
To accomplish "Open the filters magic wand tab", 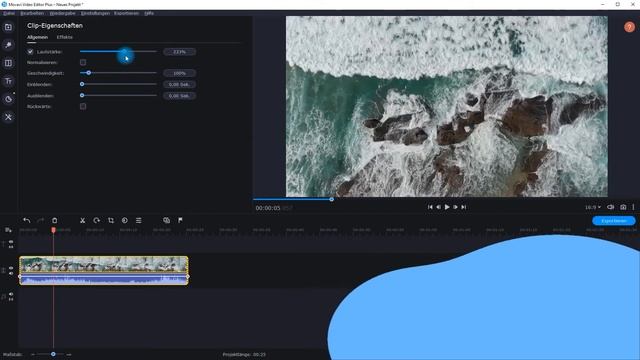I will (8, 45).
